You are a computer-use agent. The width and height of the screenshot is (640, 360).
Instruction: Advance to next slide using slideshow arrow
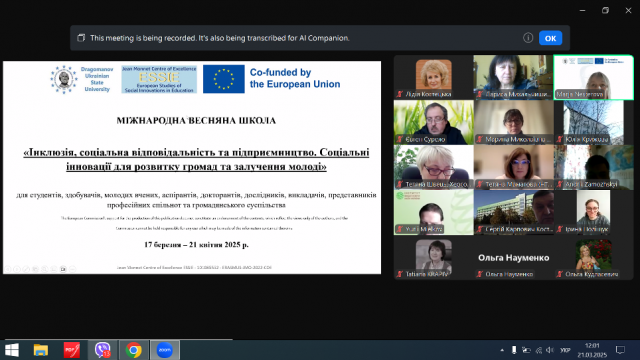coord(17,269)
